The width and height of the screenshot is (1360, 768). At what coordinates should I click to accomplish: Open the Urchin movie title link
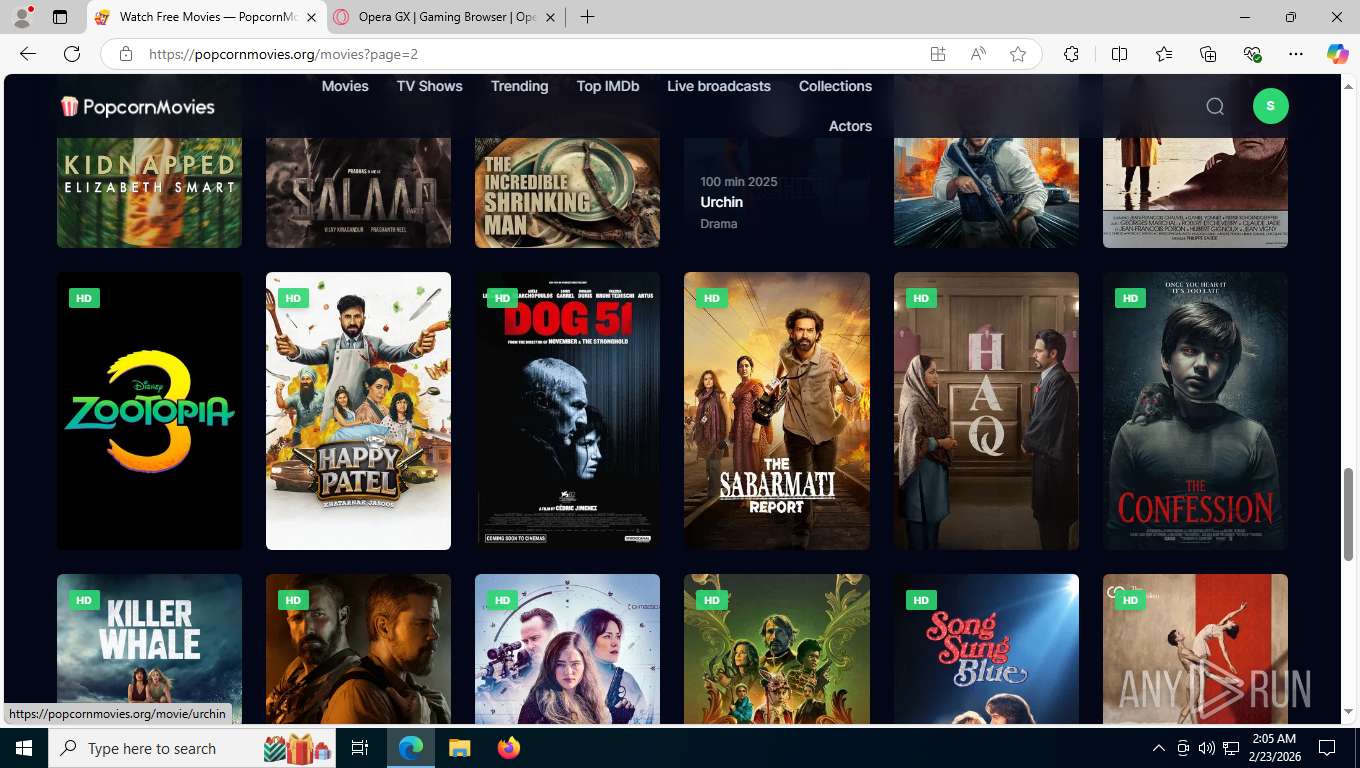pyautogui.click(x=721, y=202)
